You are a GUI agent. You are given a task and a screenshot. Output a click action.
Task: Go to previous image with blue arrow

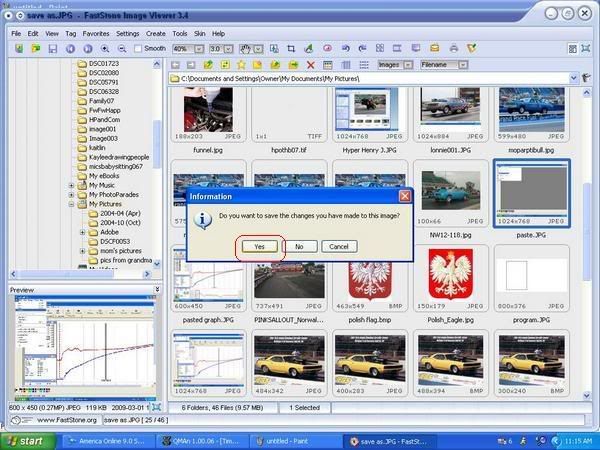coord(70,49)
